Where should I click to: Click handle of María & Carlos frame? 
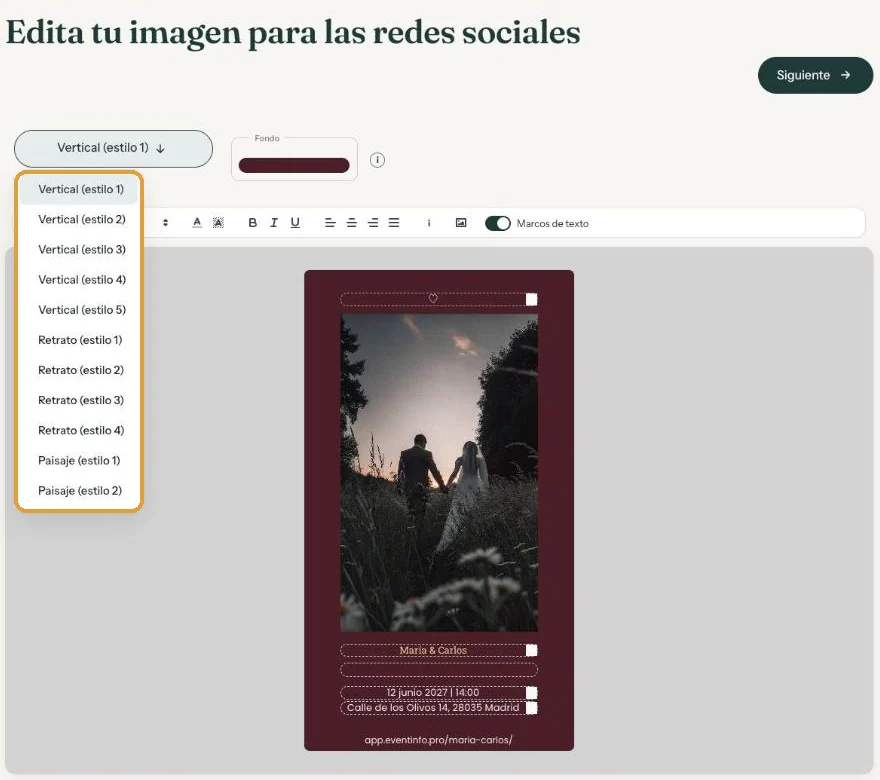coord(531,650)
